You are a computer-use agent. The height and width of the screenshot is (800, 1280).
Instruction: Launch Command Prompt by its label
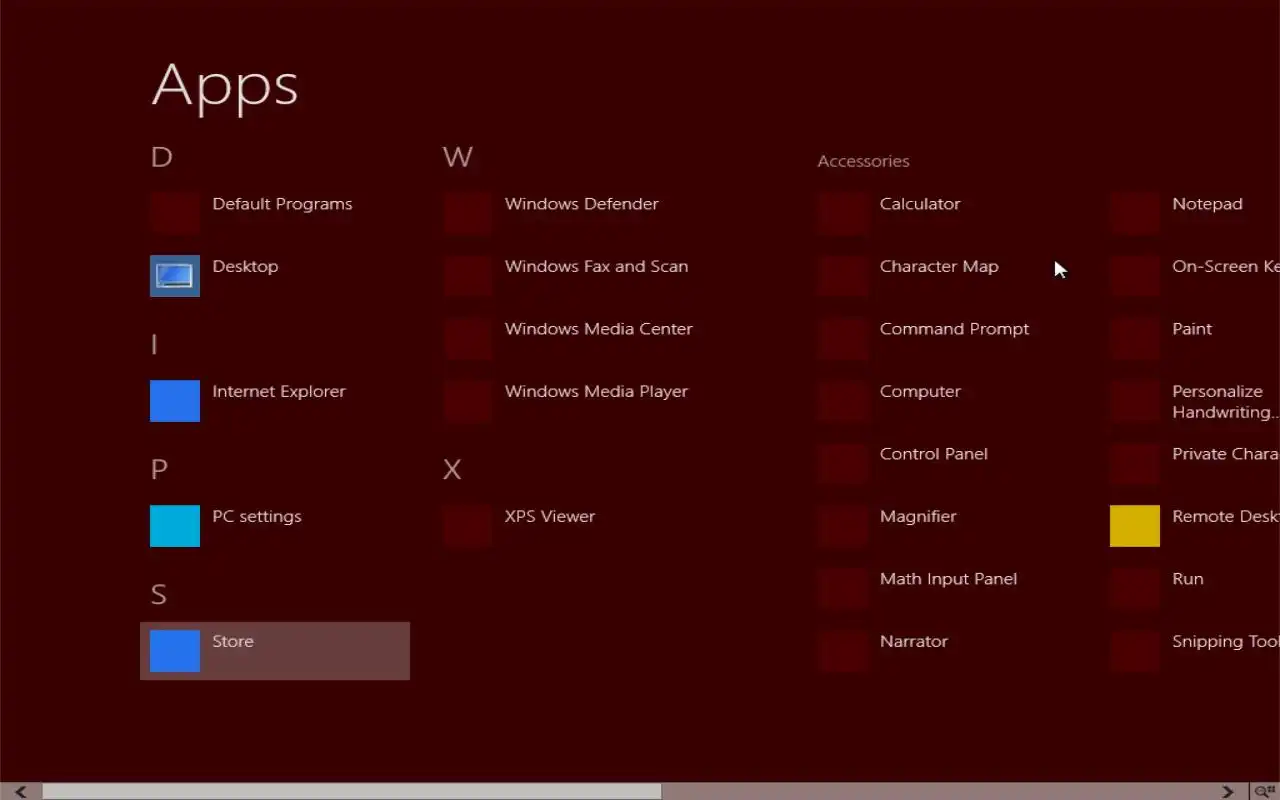(954, 329)
